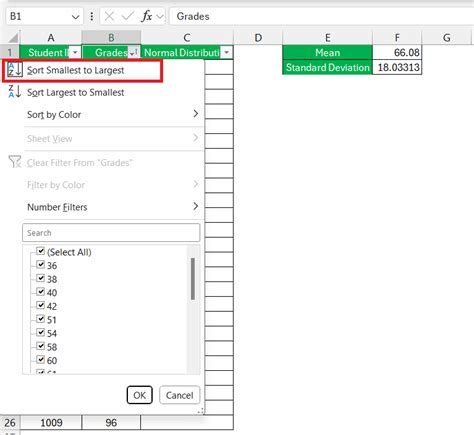Open the Student ID column filter dropdown
Screen dimensions: 474x435
coord(75,53)
